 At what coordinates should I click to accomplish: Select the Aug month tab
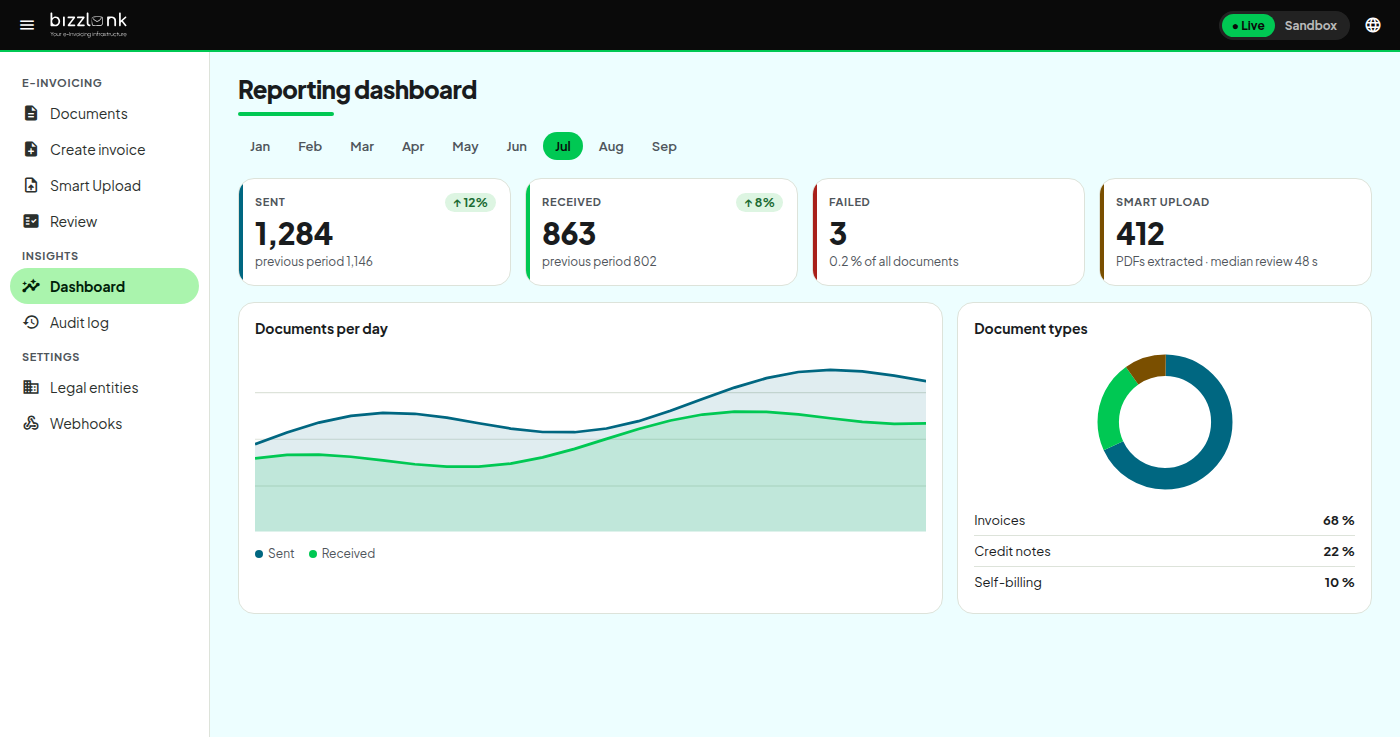(x=611, y=146)
